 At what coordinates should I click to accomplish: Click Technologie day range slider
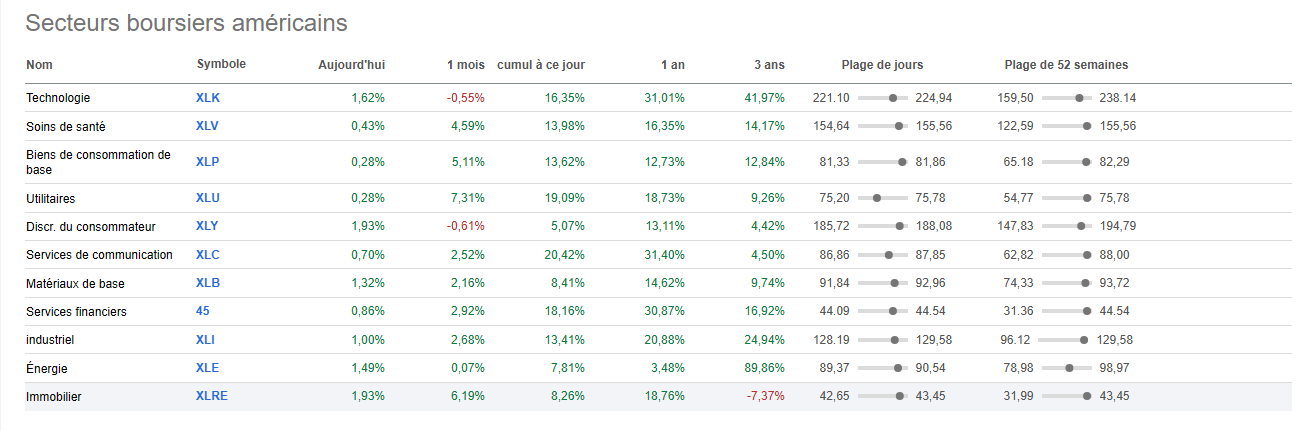[x=883, y=98]
